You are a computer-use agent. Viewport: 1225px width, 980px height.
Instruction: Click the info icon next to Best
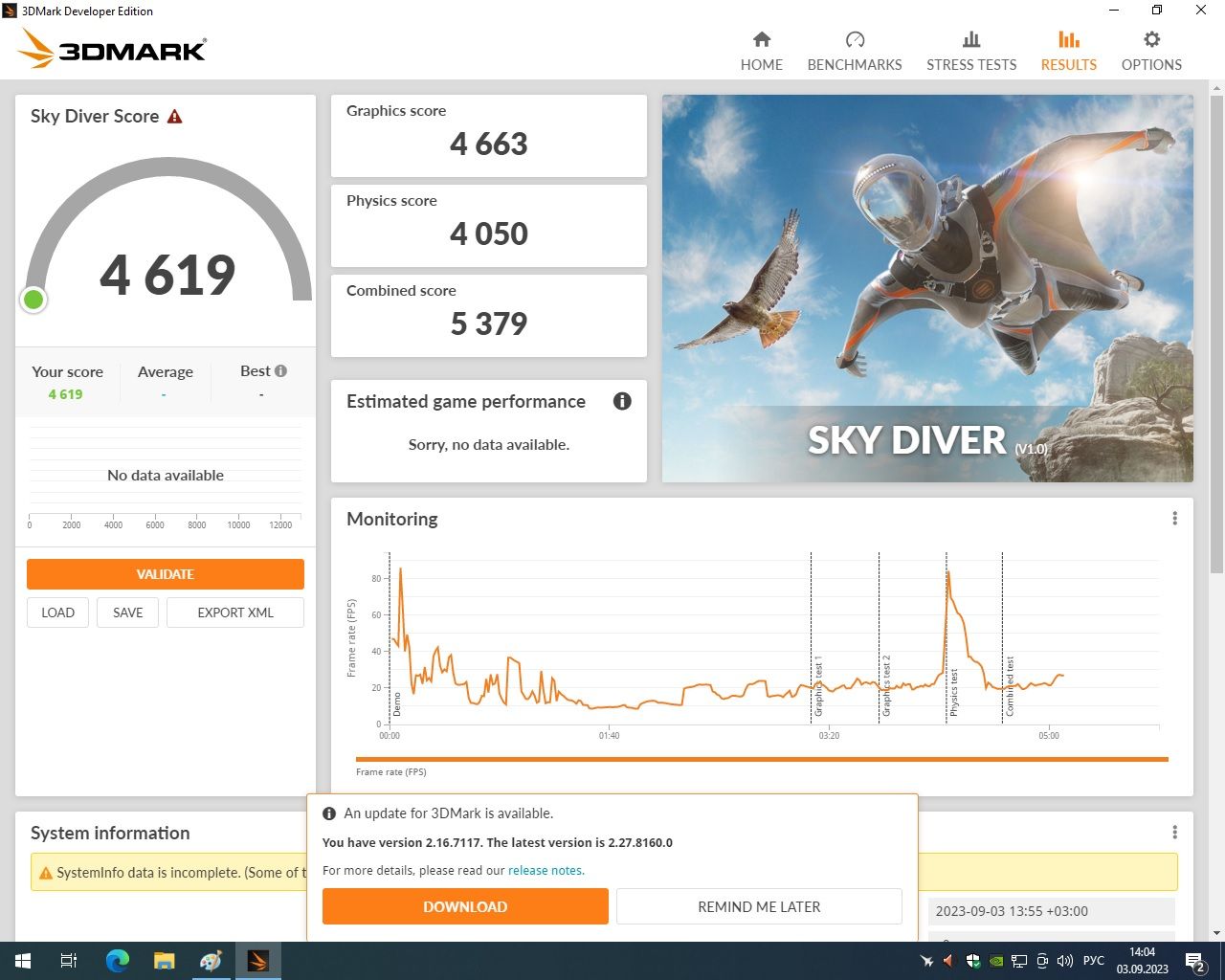[x=280, y=370]
